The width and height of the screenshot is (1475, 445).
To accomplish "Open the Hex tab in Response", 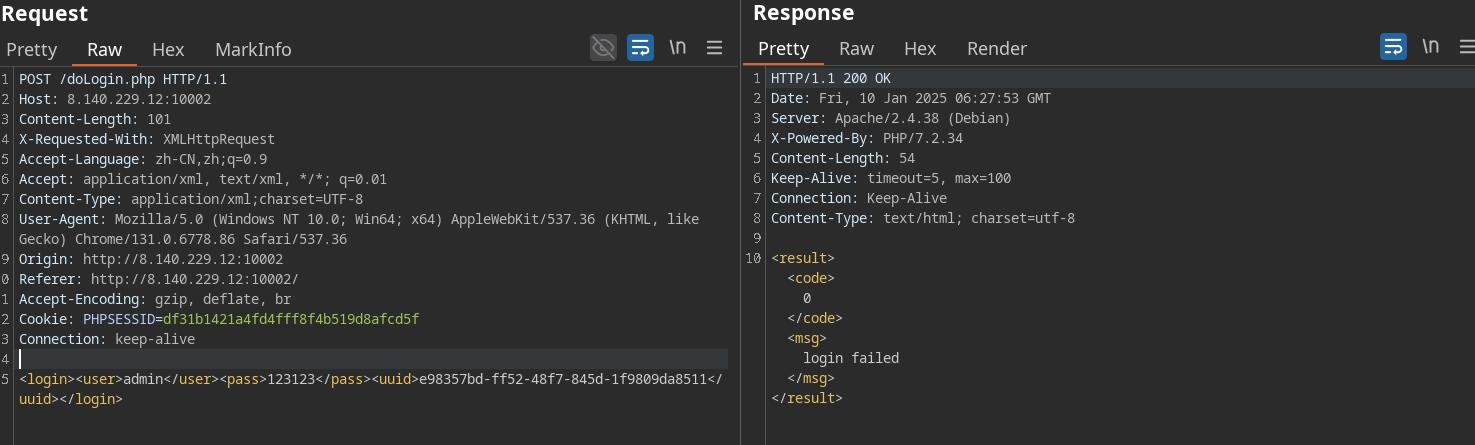I will 920,48.
